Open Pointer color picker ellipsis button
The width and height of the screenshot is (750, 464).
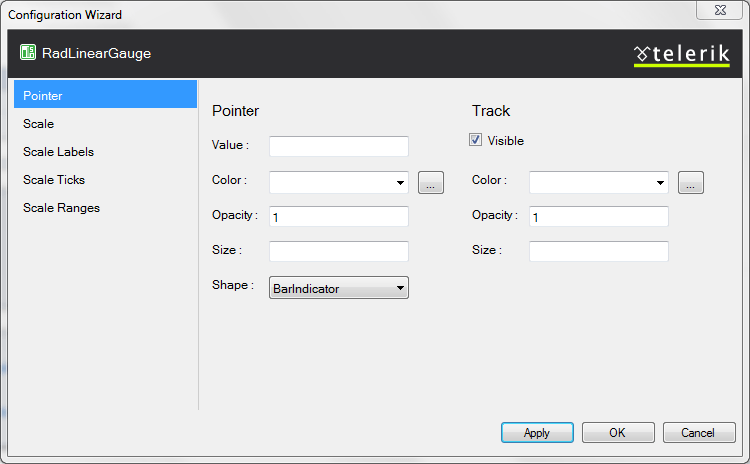point(430,182)
